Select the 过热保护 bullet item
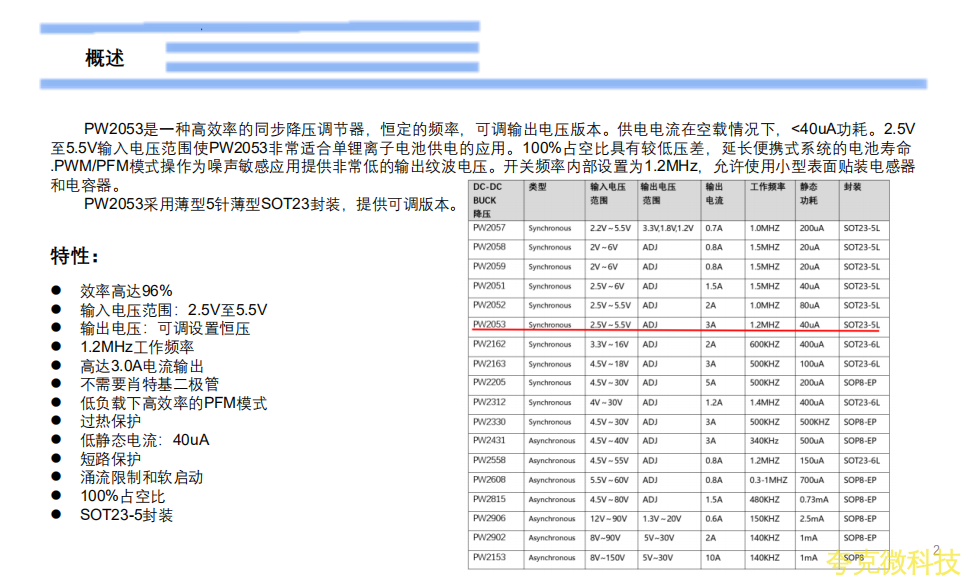 [x=111, y=421]
